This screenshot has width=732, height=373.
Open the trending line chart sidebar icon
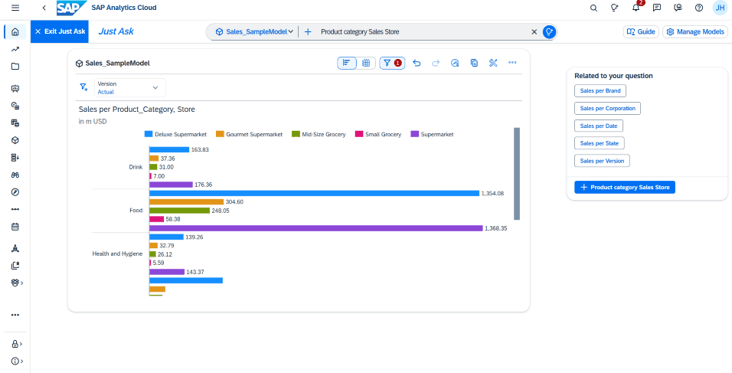pyautogui.click(x=15, y=49)
